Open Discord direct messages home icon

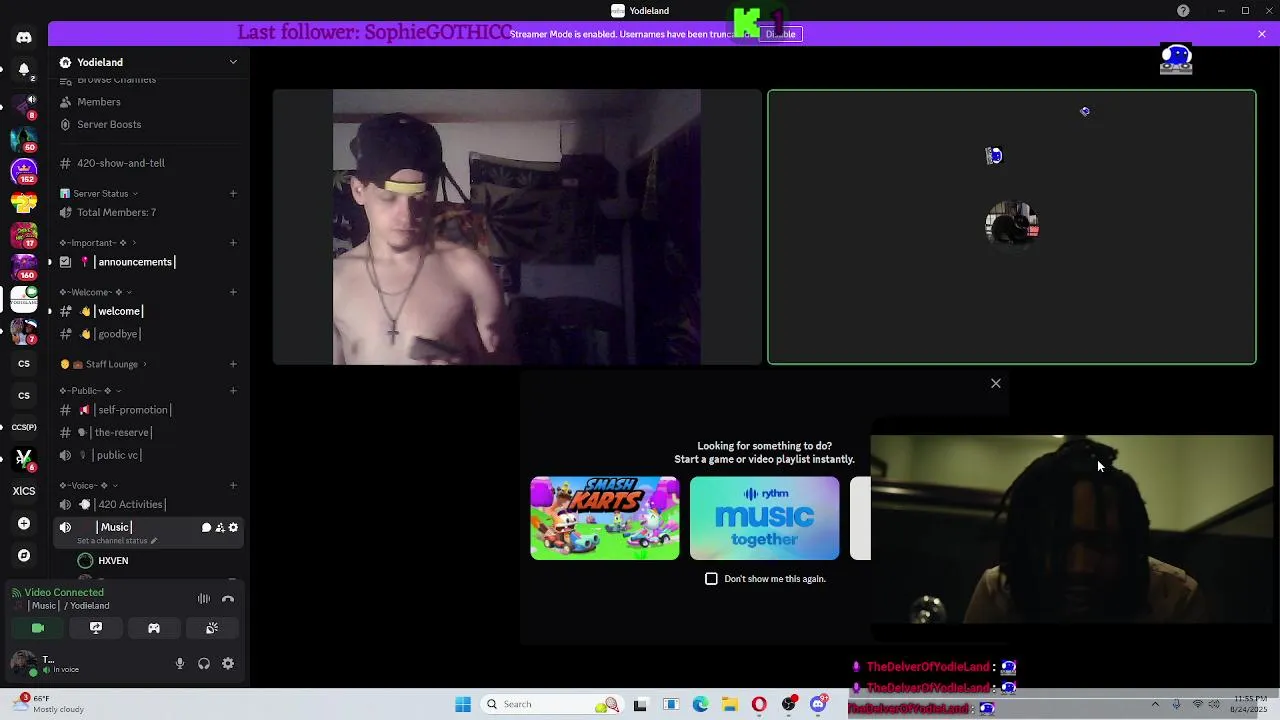[x=24, y=37]
